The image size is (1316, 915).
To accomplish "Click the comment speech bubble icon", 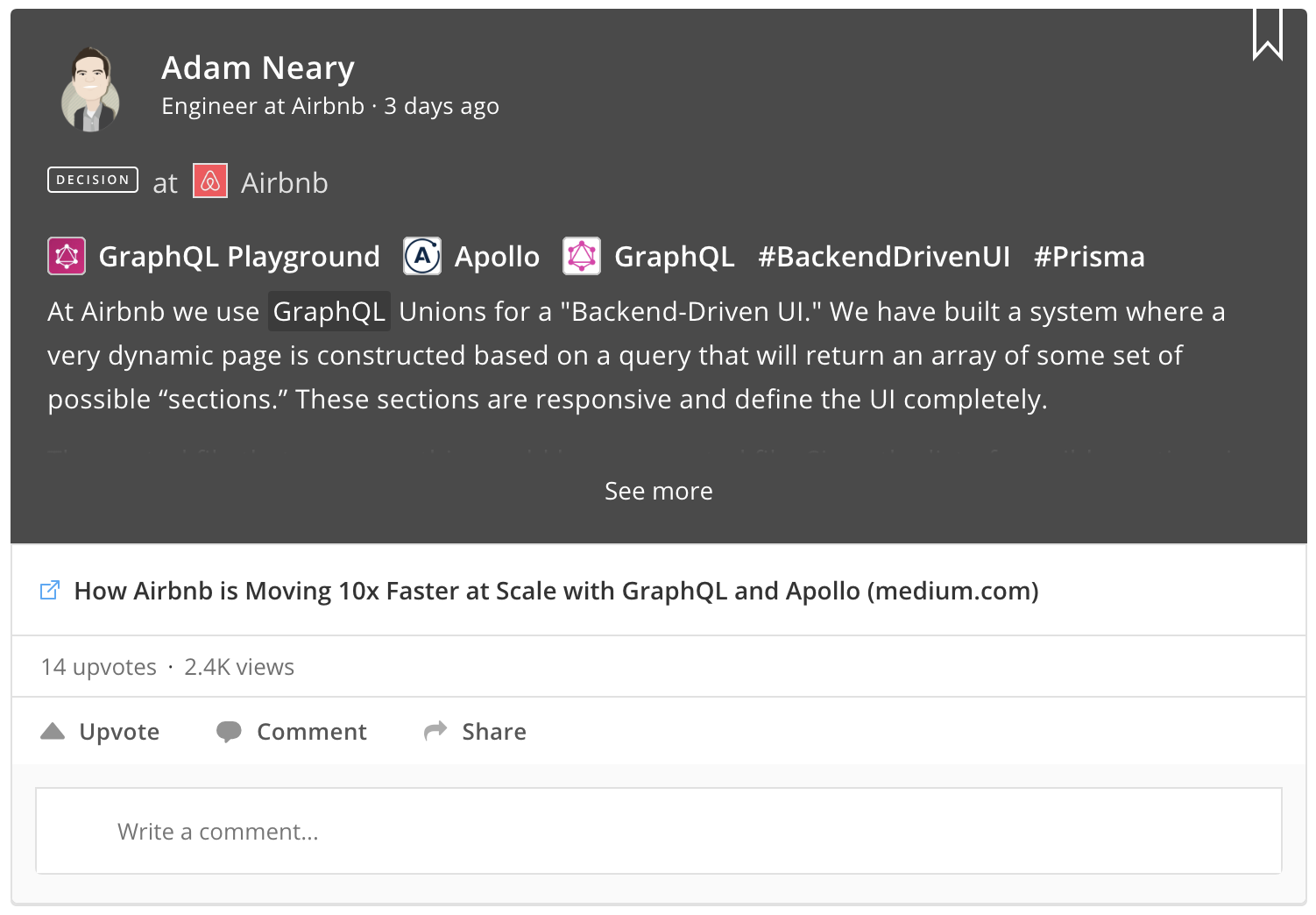I will 229,732.
